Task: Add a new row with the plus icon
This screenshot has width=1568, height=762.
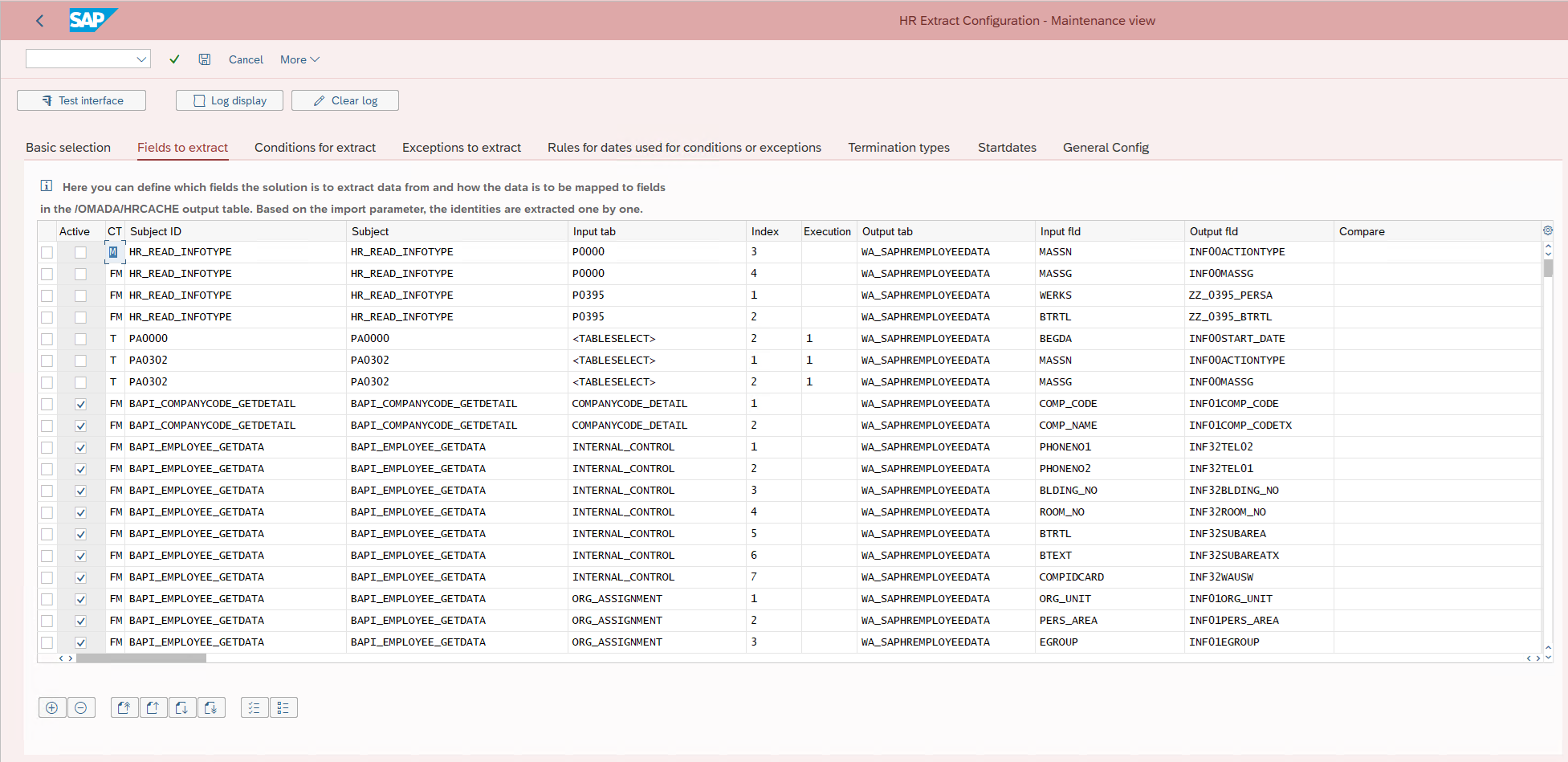Action: click(52, 707)
